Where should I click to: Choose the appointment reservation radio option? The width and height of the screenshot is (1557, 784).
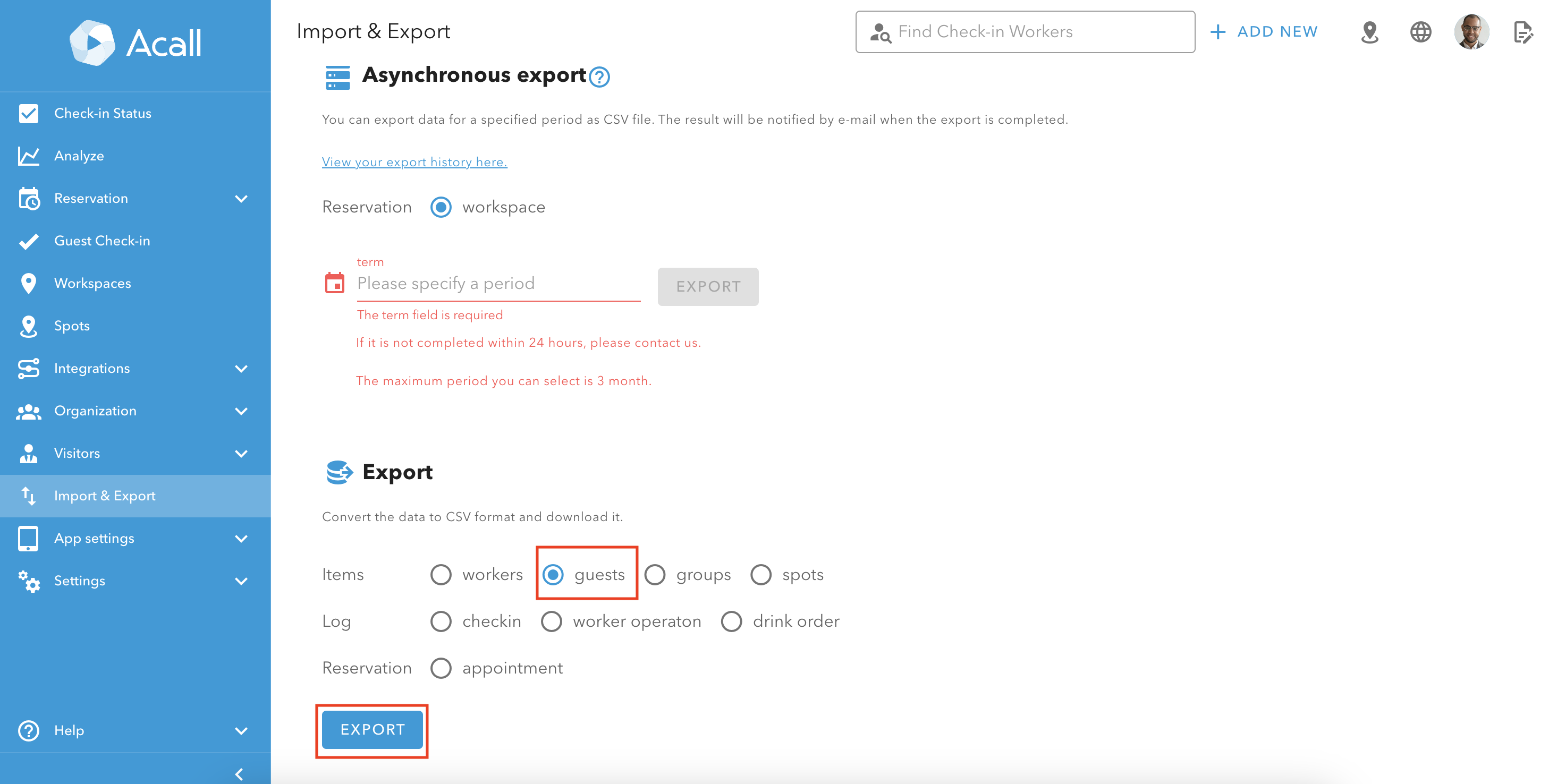[441, 668]
